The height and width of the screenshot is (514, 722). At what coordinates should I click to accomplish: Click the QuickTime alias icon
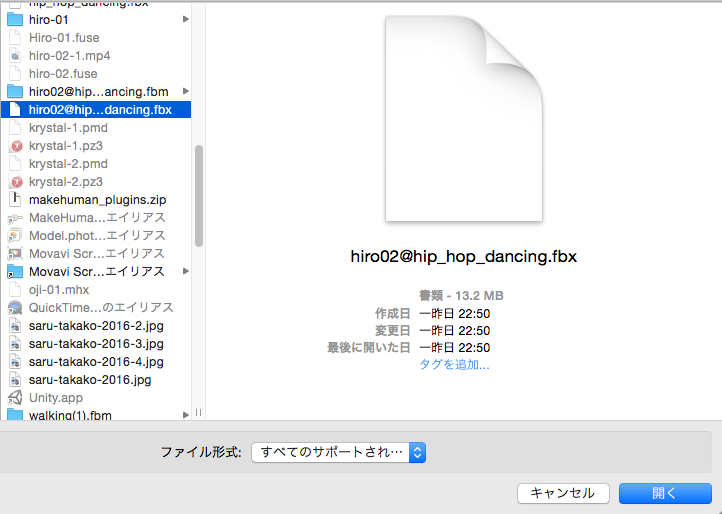coord(15,308)
